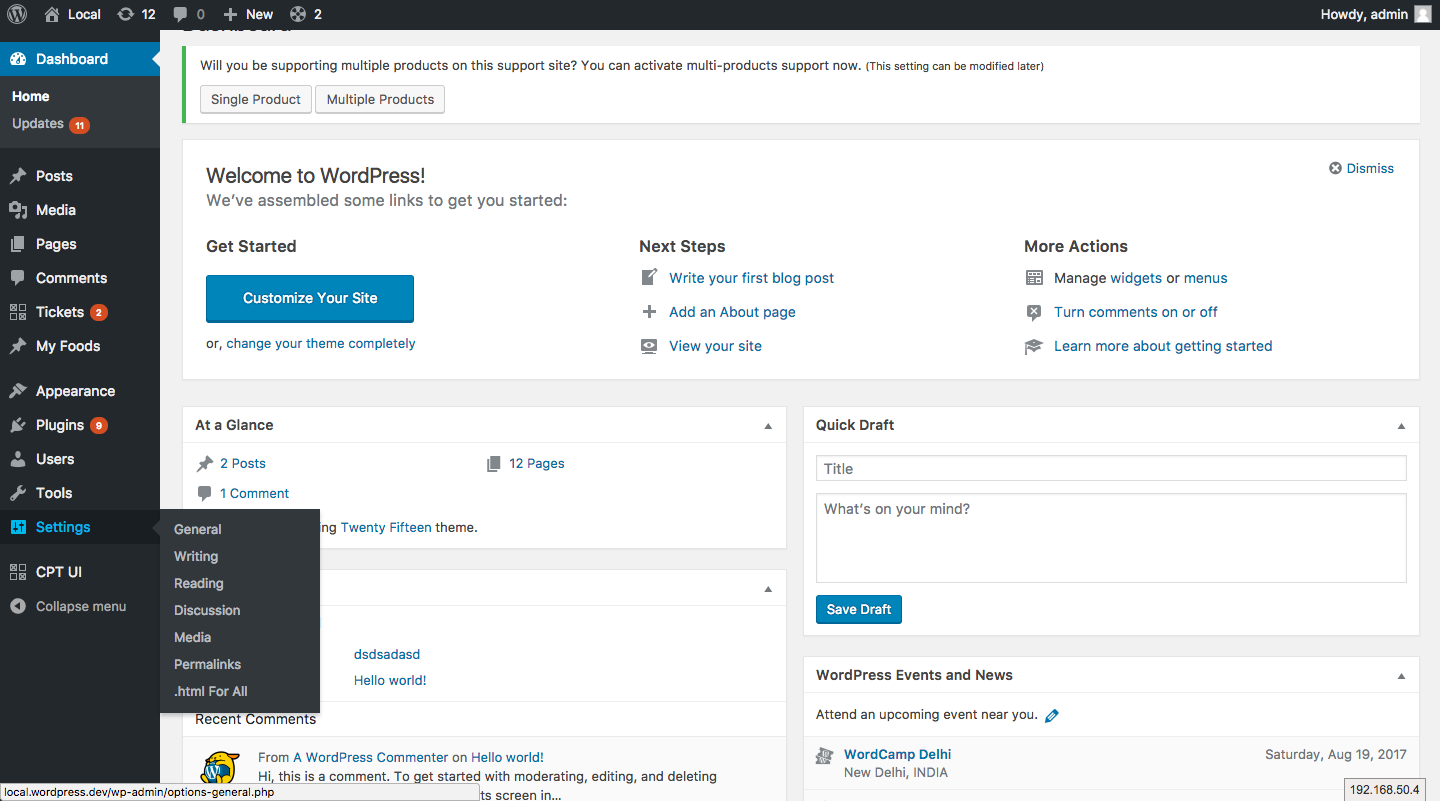Open the WordCamp Delhi event link
This screenshot has width=1440, height=801.
(x=897, y=754)
